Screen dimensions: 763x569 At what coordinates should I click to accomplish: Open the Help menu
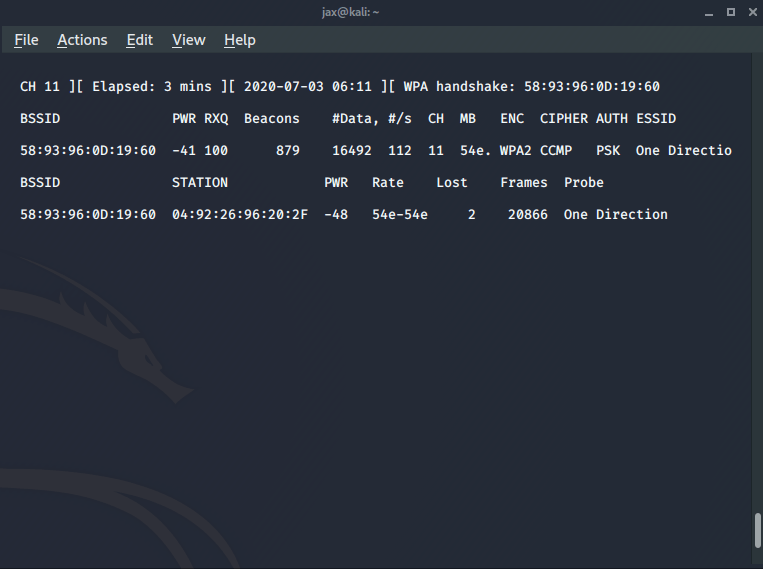[x=239, y=40]
